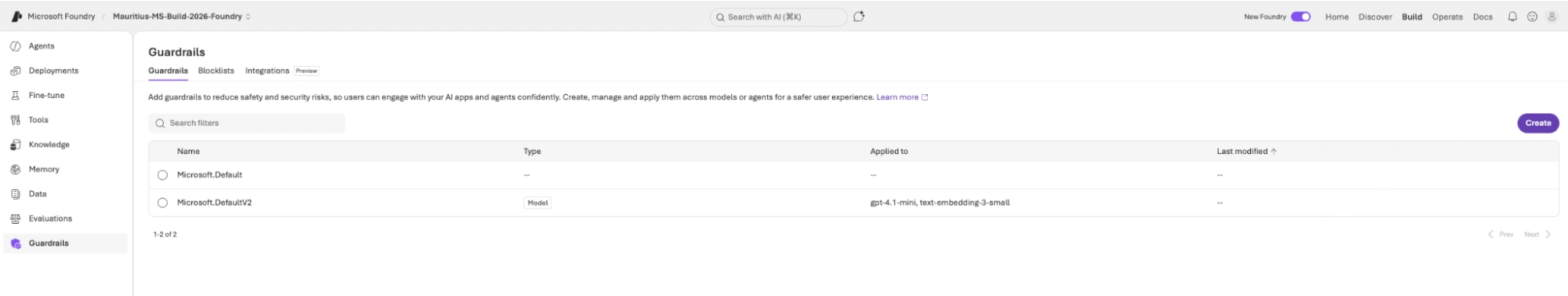Click the Type column header
The image size is (1568, 296).
[x=532, y=152]
